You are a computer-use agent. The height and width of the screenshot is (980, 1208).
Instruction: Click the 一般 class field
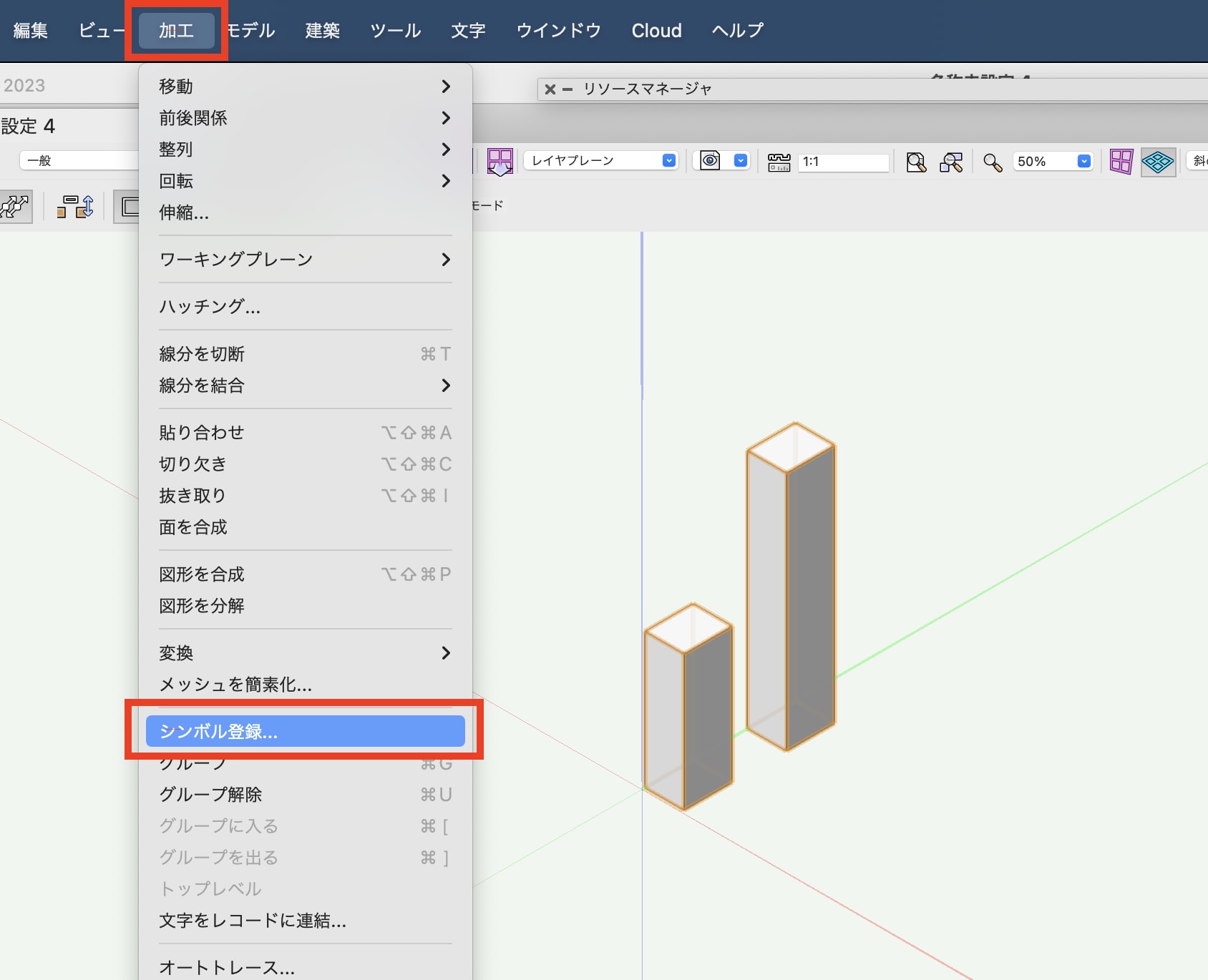tap(79, 161)
